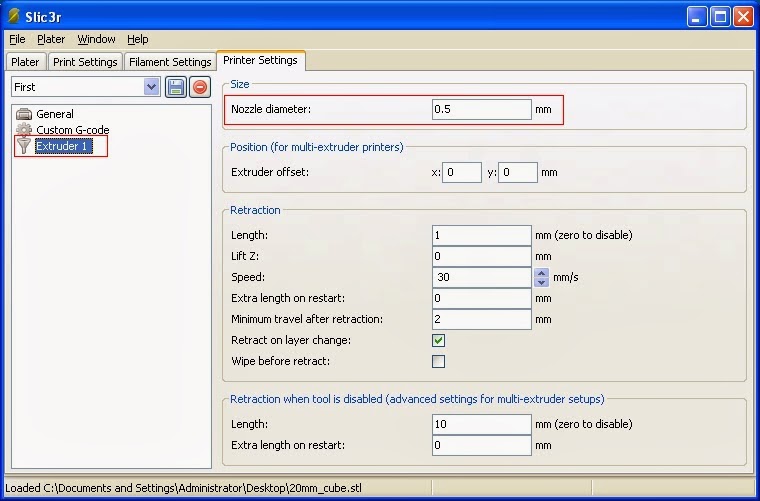The image size is (760, 501).
Task: Maximize the Slic3r window
Action: [x=720, y=16]
